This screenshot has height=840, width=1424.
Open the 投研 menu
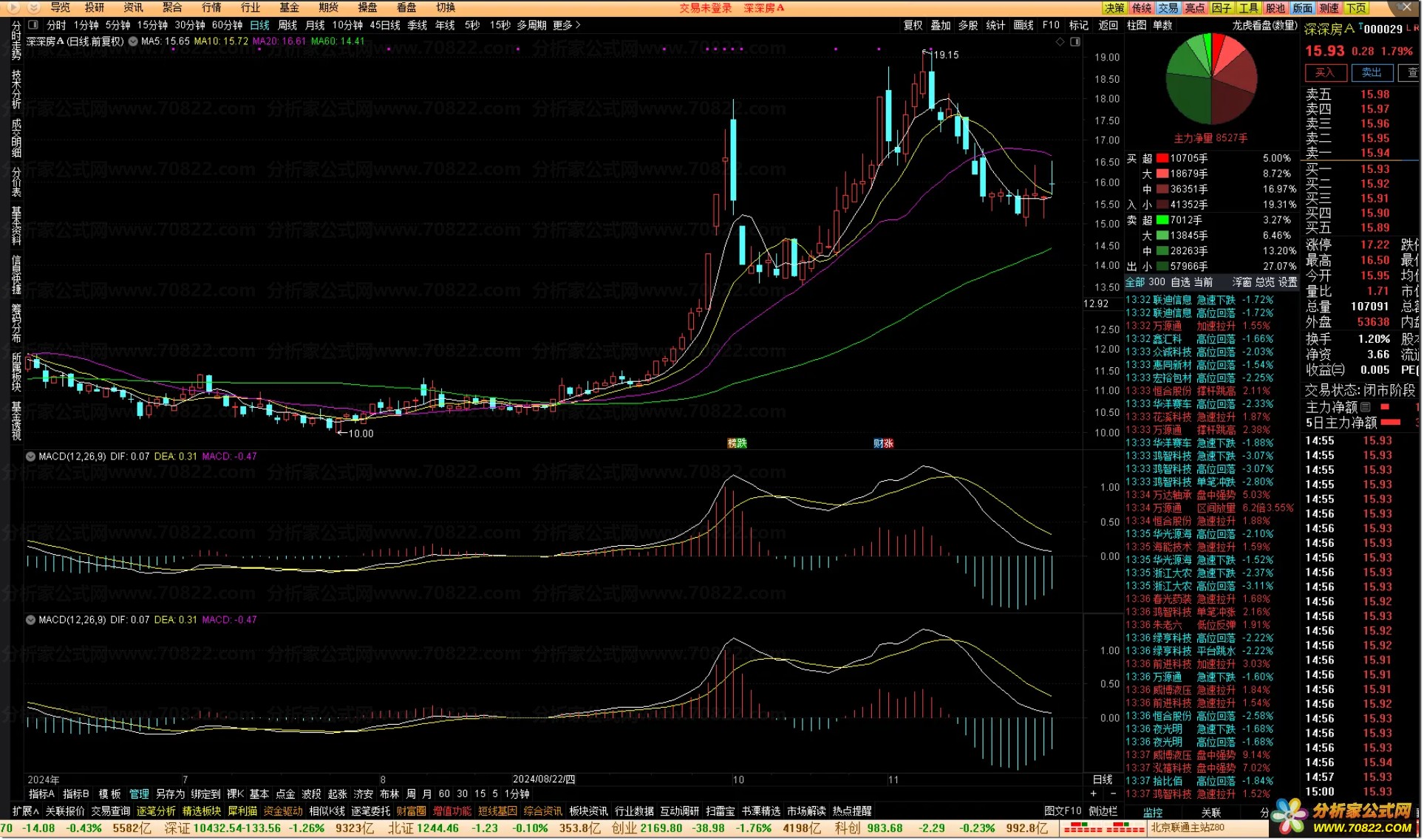point(95,7)
